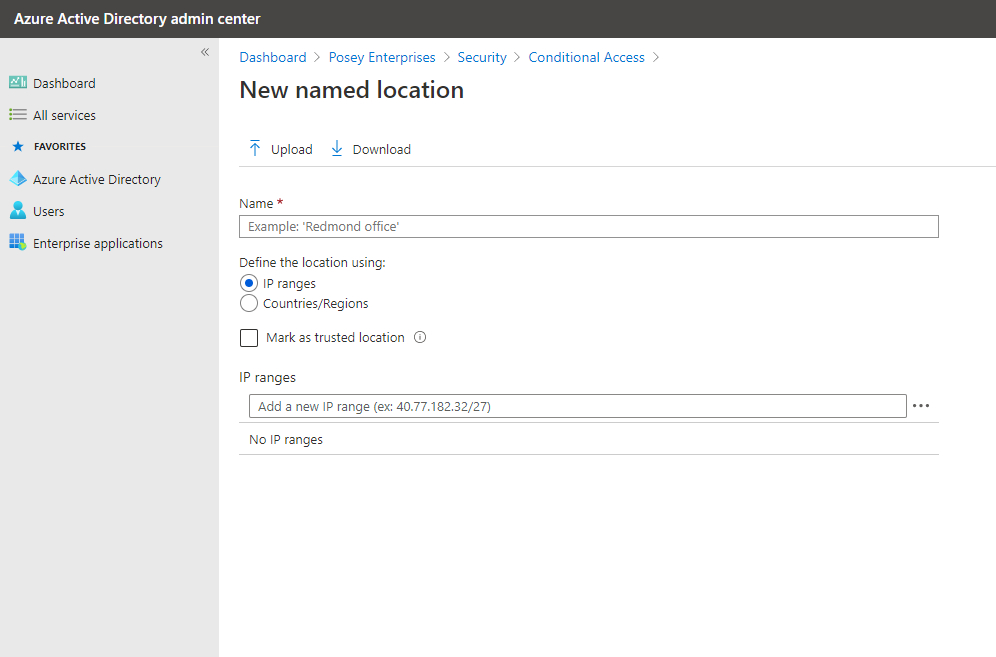Select the Countries/Regions radio button

point(249,303)
